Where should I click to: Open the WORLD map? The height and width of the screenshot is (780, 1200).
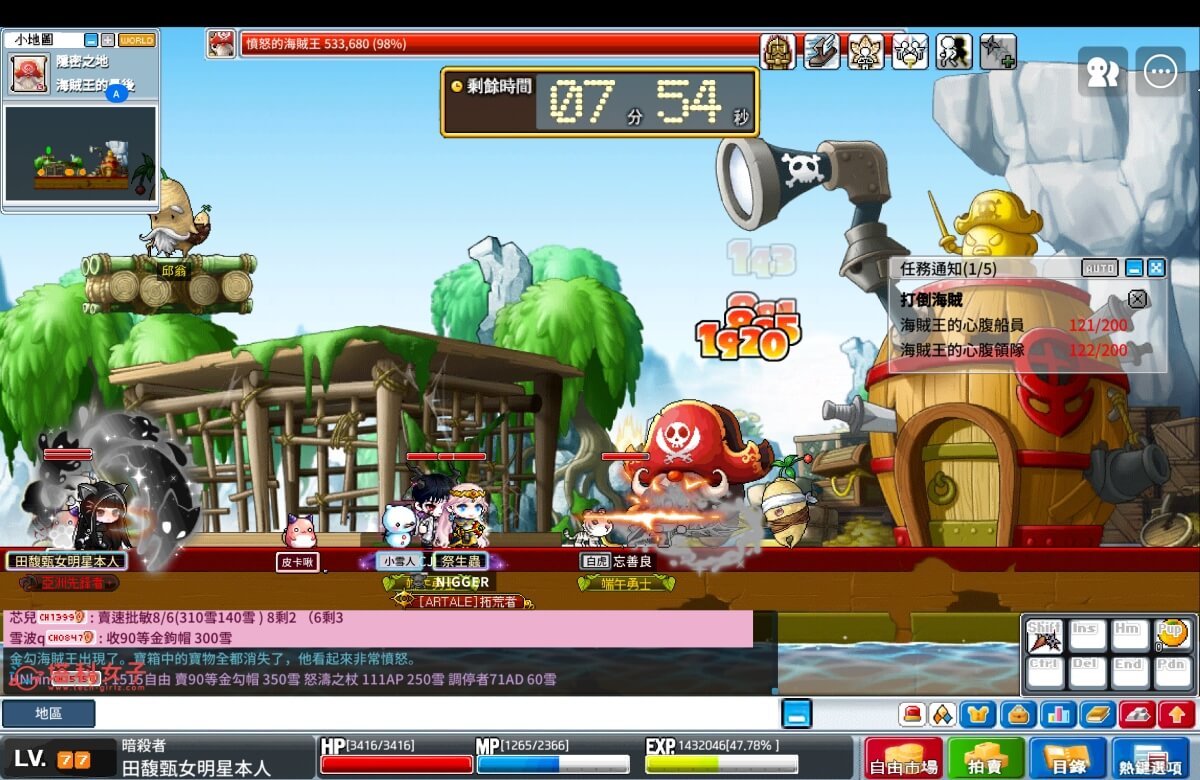point(137,40)
